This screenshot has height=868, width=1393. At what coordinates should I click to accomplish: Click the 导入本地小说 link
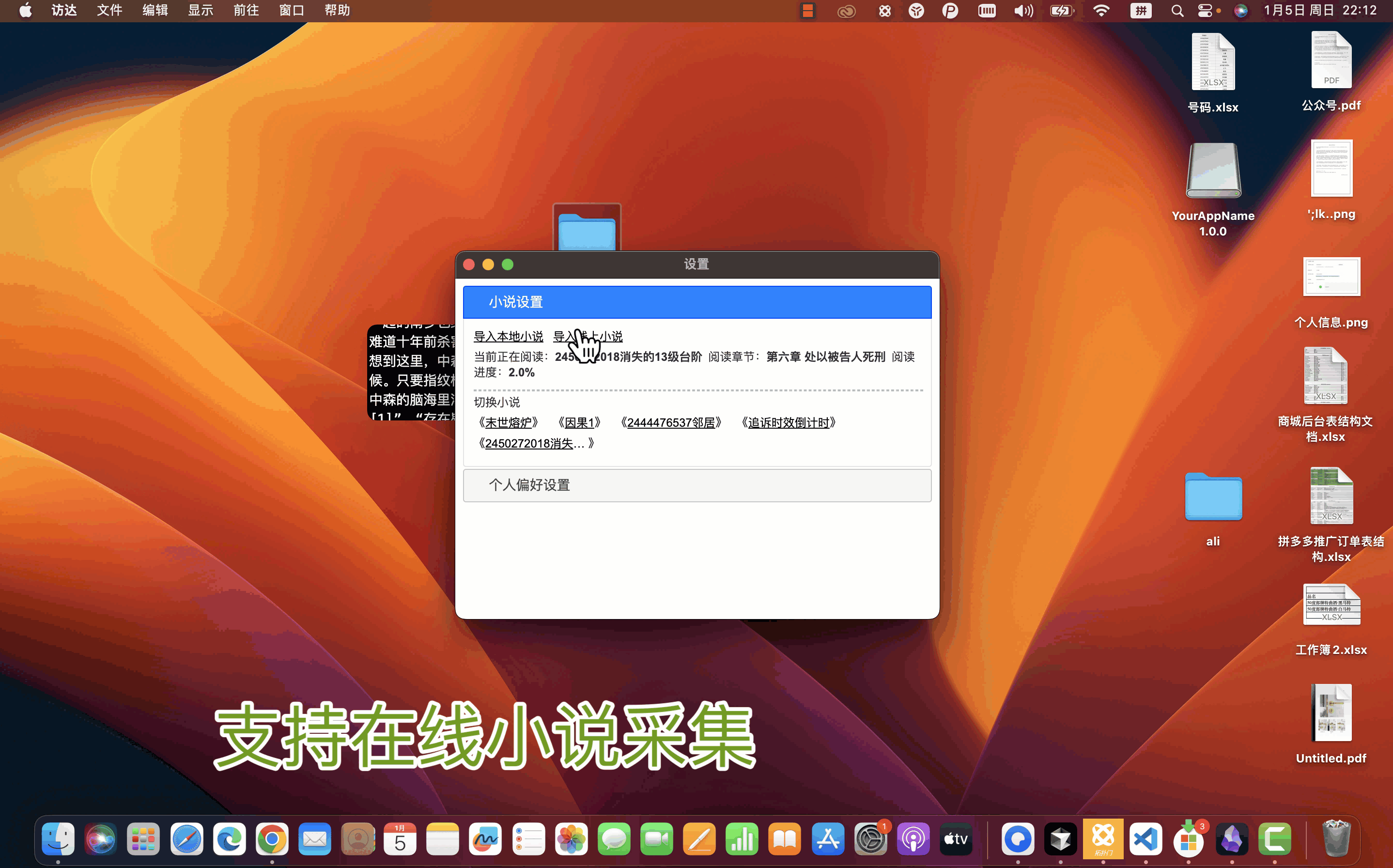click(x=508, y=337)
